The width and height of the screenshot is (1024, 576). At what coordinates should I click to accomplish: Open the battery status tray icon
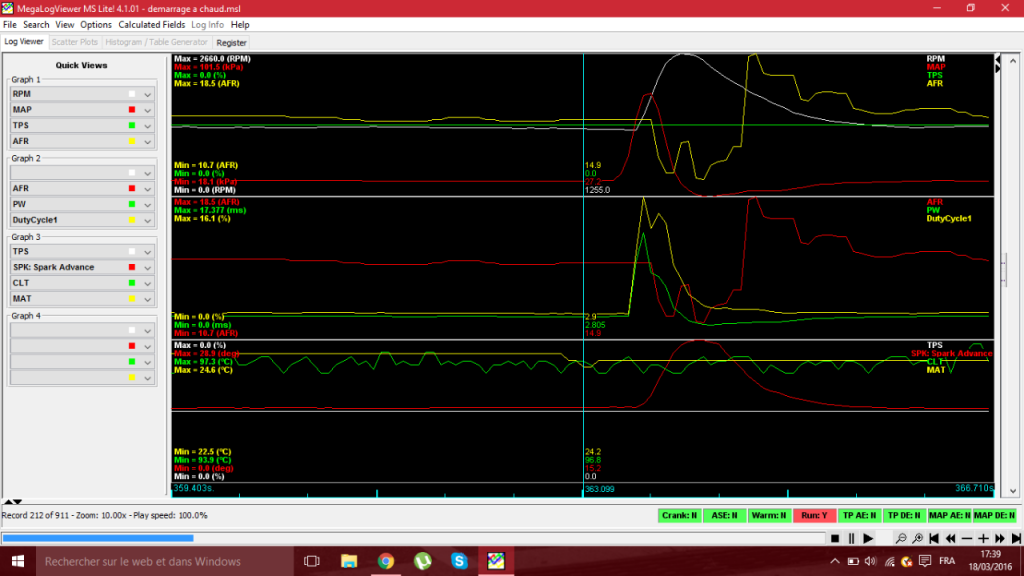[853, 561]
